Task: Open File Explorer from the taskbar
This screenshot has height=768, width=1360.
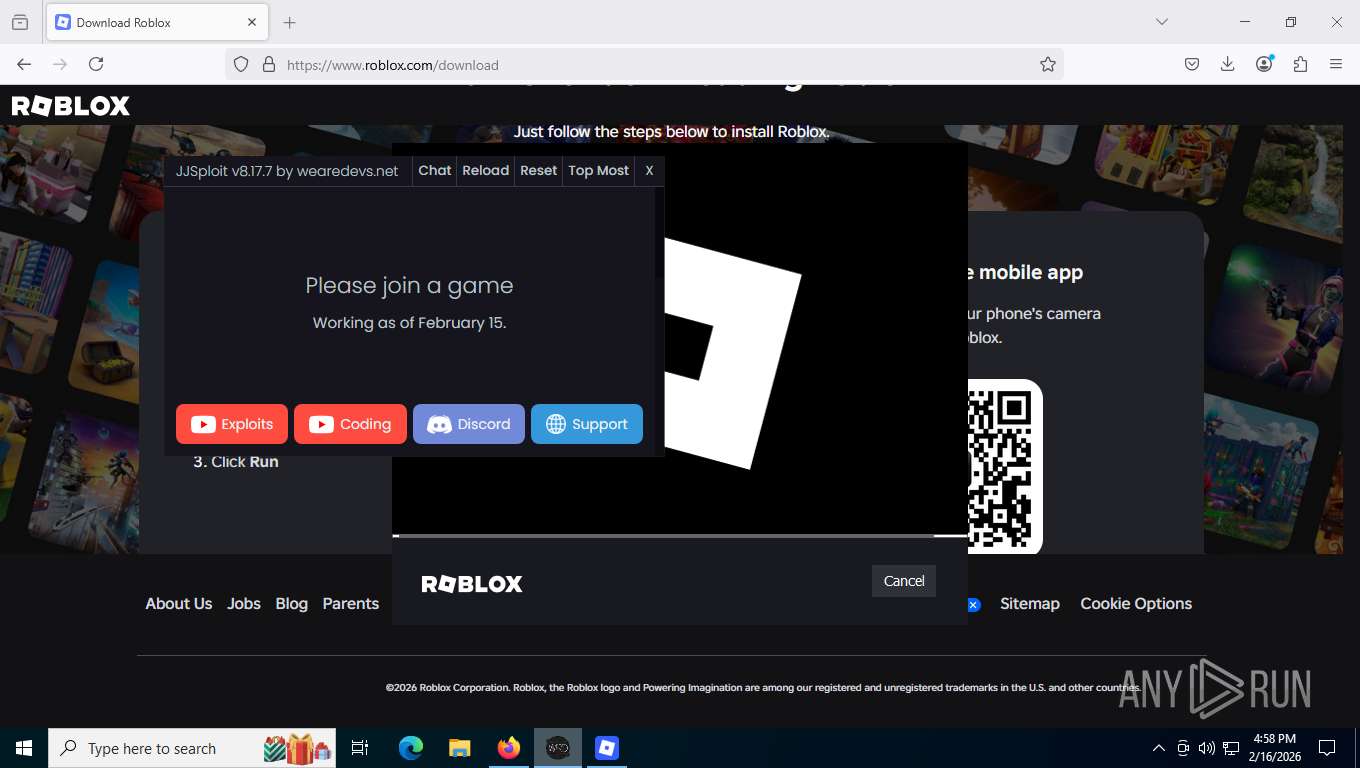Action: (x=460, y=748)
